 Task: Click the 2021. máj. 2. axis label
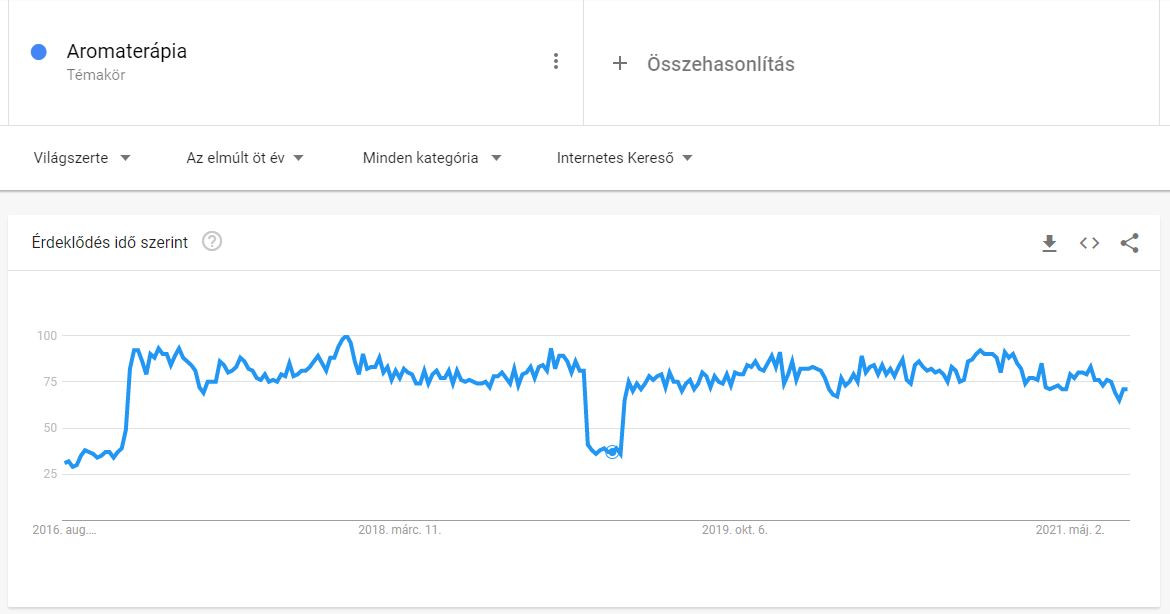1070,530
